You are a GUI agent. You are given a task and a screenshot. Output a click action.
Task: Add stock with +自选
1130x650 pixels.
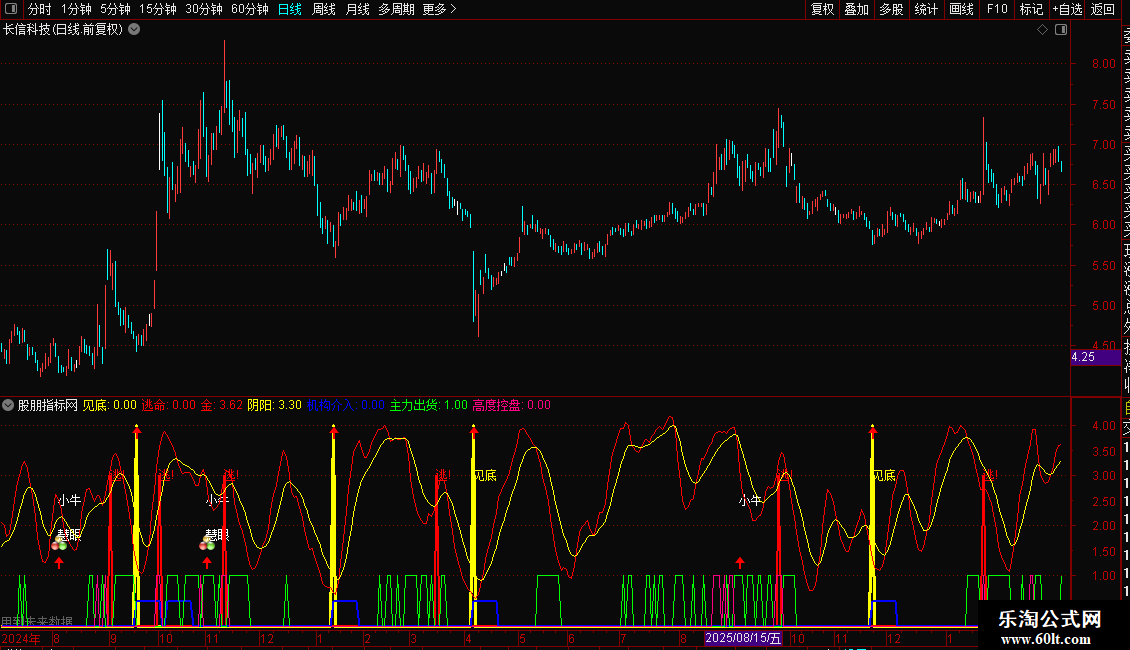1067,9
